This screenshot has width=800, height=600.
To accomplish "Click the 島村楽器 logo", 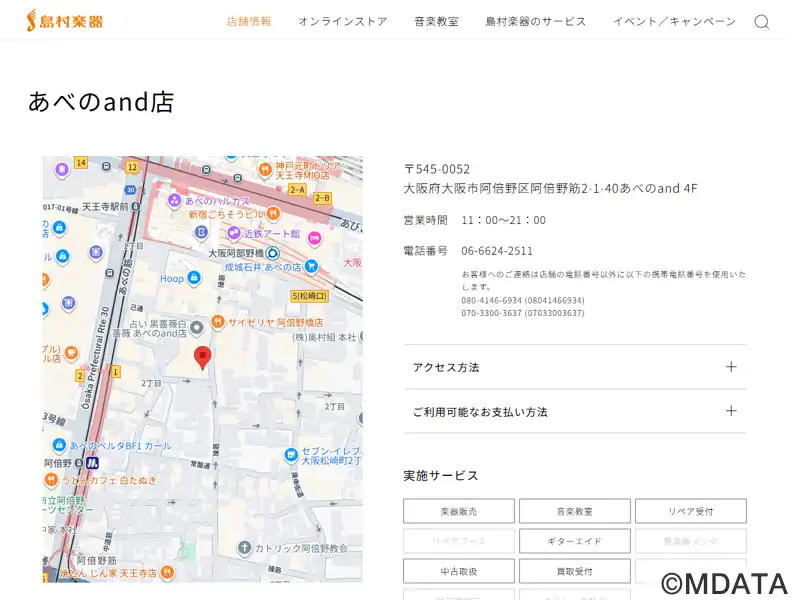I will point(65,21).
